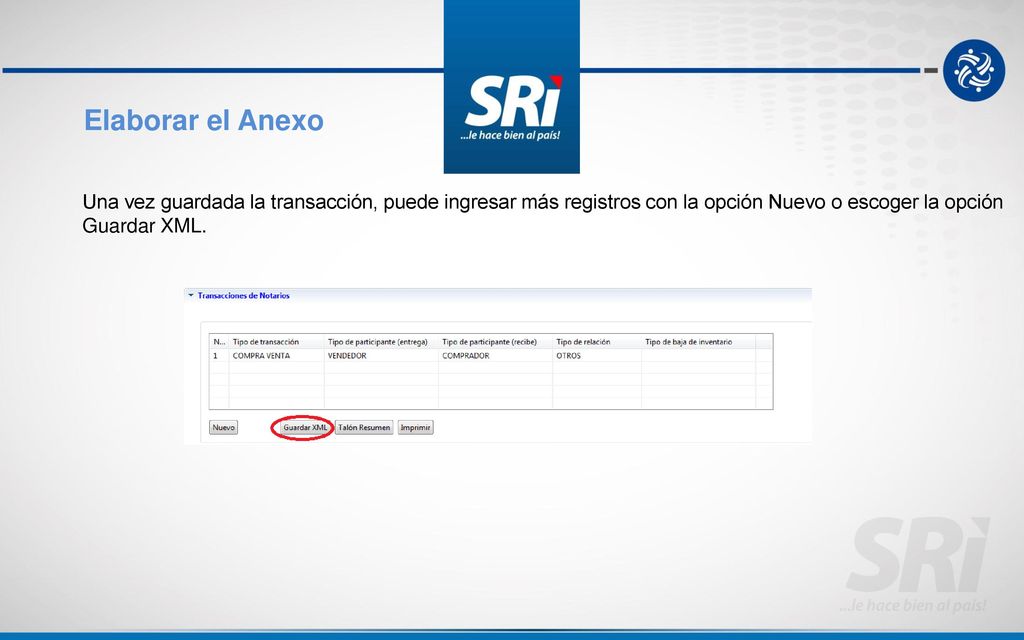Click the Imprimir button
Image resolution: width=1024 pixels, height=640 pixels.
[415, 427]
